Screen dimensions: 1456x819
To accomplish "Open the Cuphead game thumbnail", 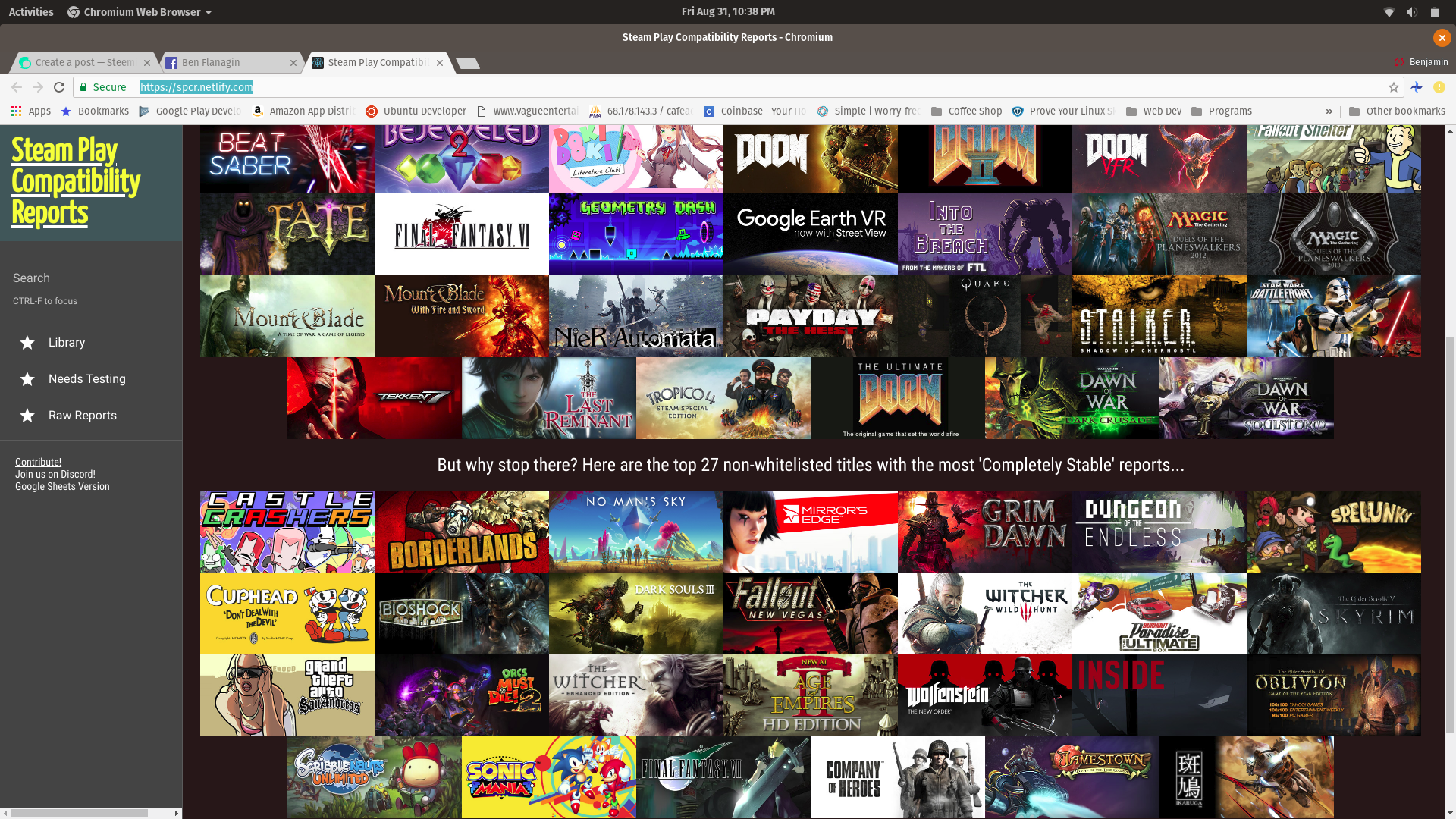I will [287, 613].
